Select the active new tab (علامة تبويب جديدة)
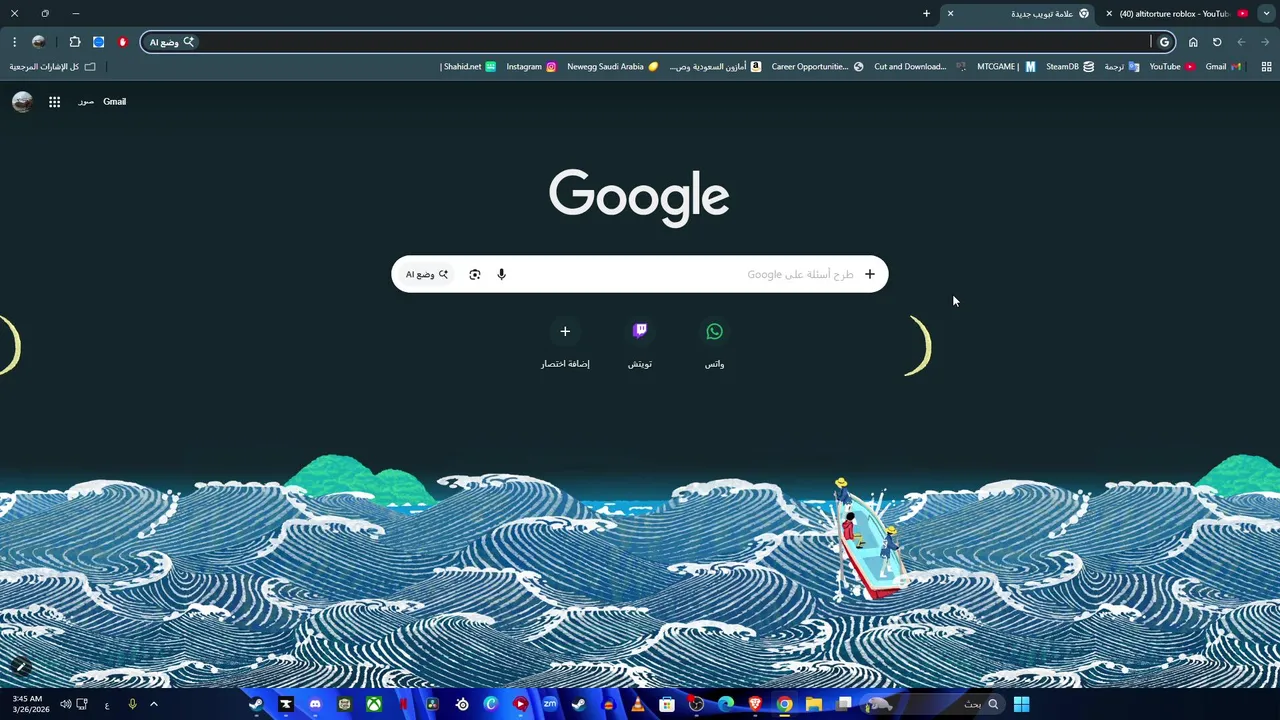Screen dimensions: 1280x720 click(x=1020, y=14)
